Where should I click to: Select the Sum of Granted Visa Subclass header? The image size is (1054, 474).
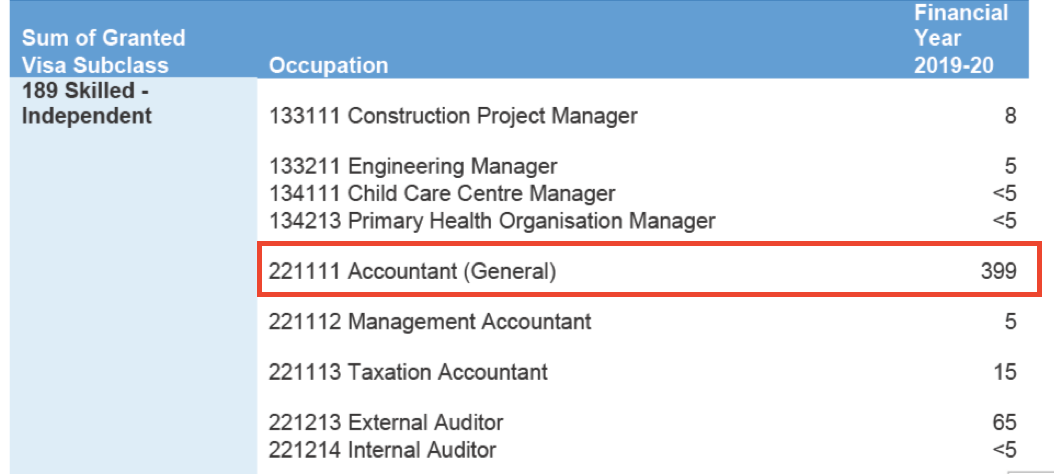pyautogui.click(x=104, y=51)
